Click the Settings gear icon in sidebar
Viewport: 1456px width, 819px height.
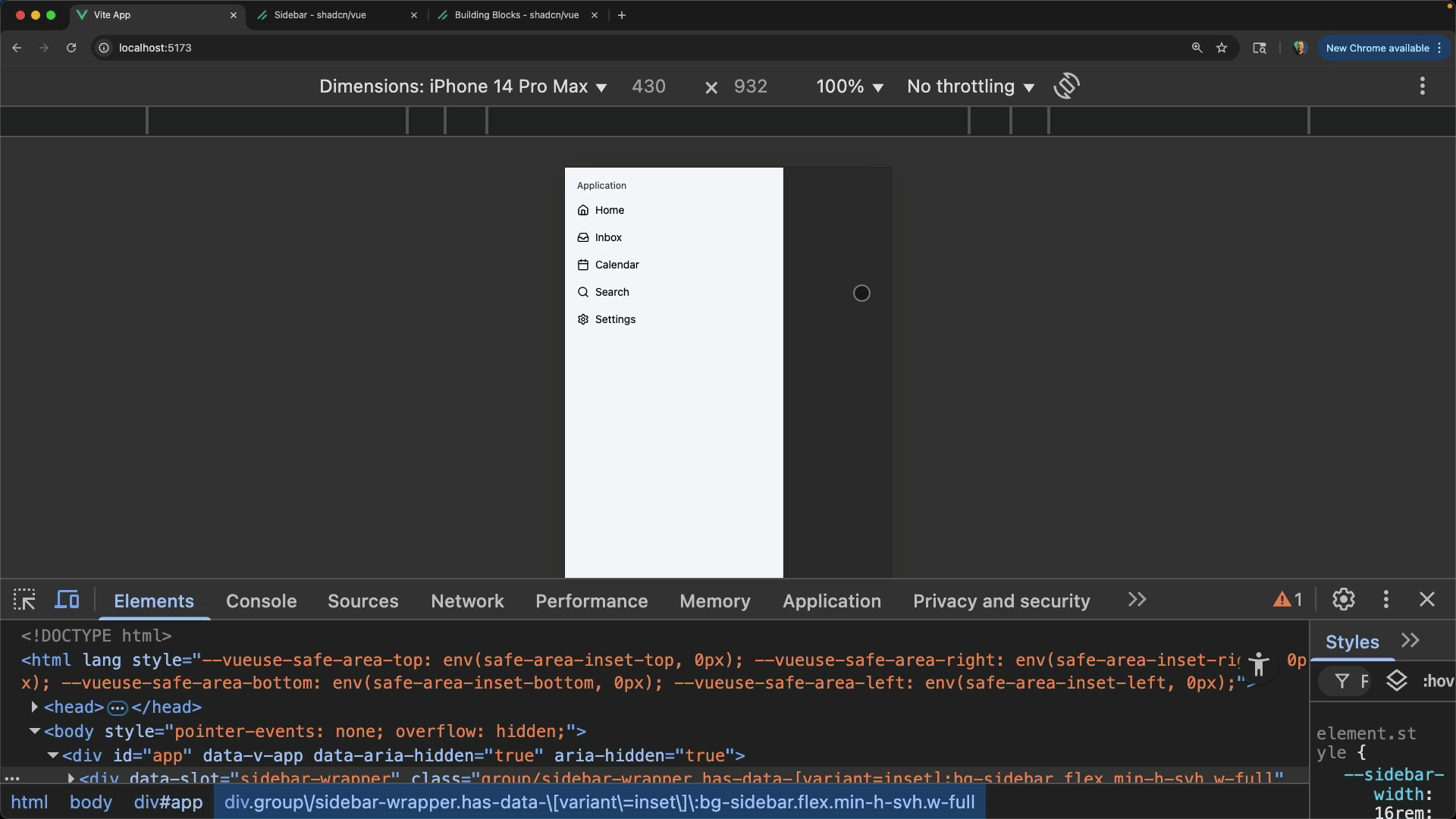click(583, 319)
